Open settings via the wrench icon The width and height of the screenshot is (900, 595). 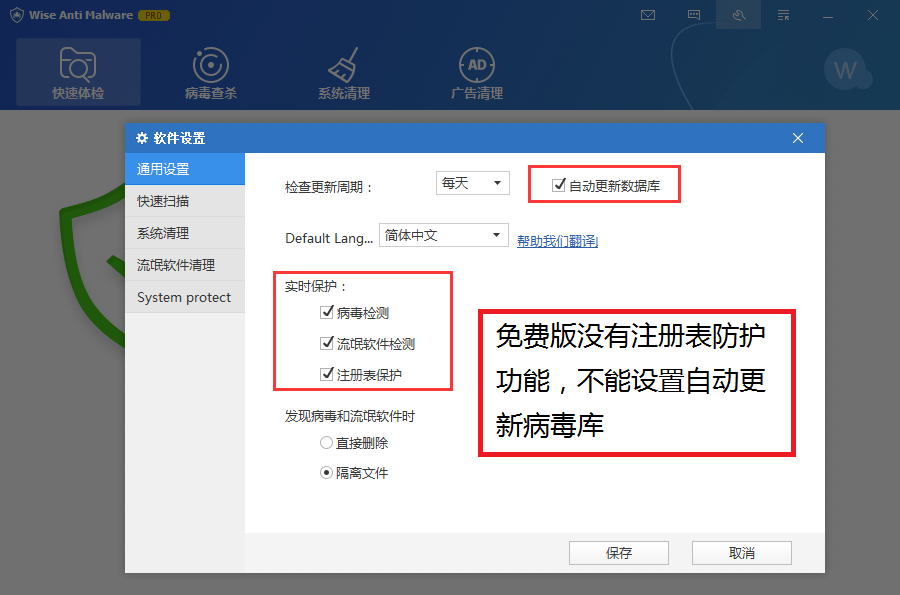pos(739,15)
